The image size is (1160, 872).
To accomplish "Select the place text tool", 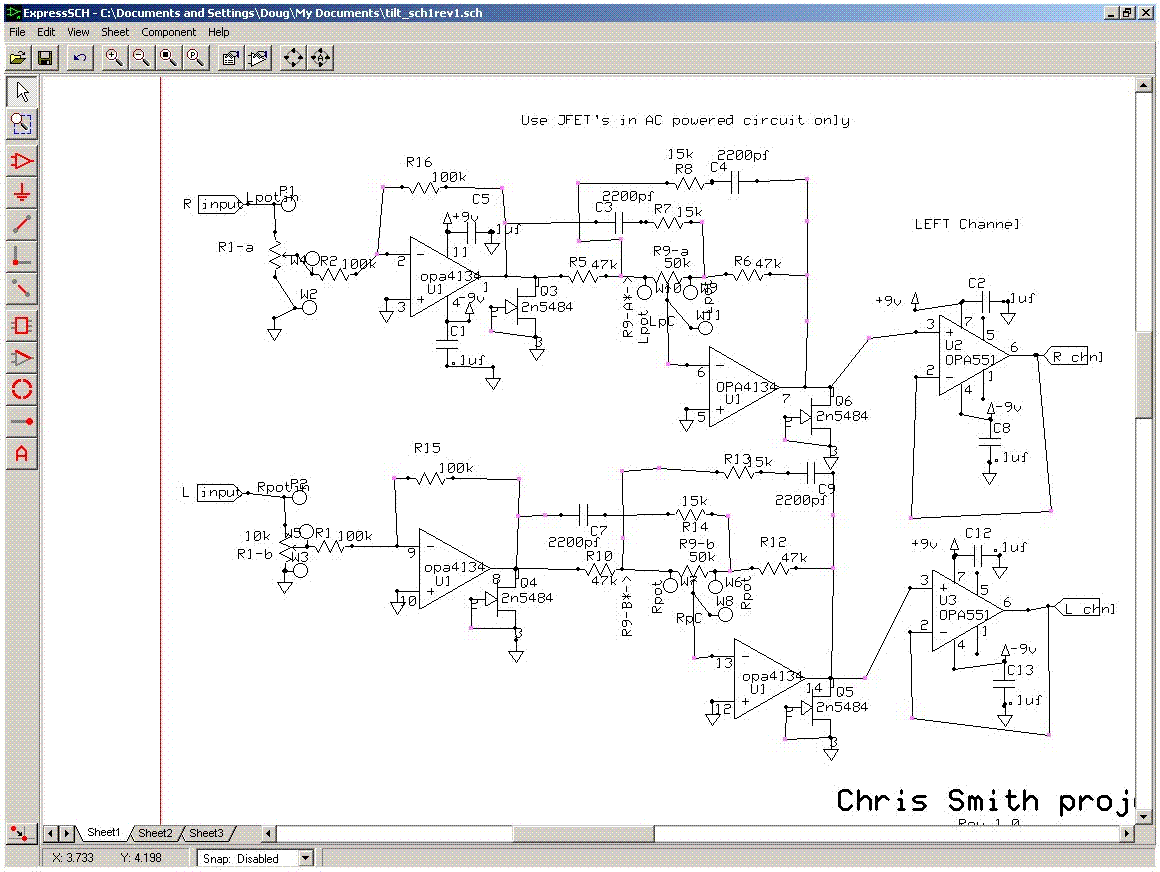I will point(22,453).
